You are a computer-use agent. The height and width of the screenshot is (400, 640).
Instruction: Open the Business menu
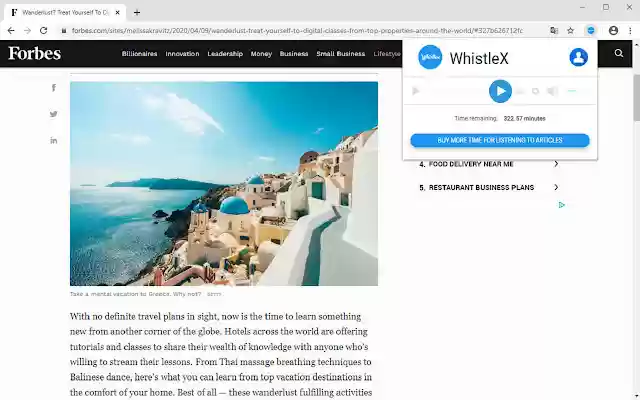(294, 54)
